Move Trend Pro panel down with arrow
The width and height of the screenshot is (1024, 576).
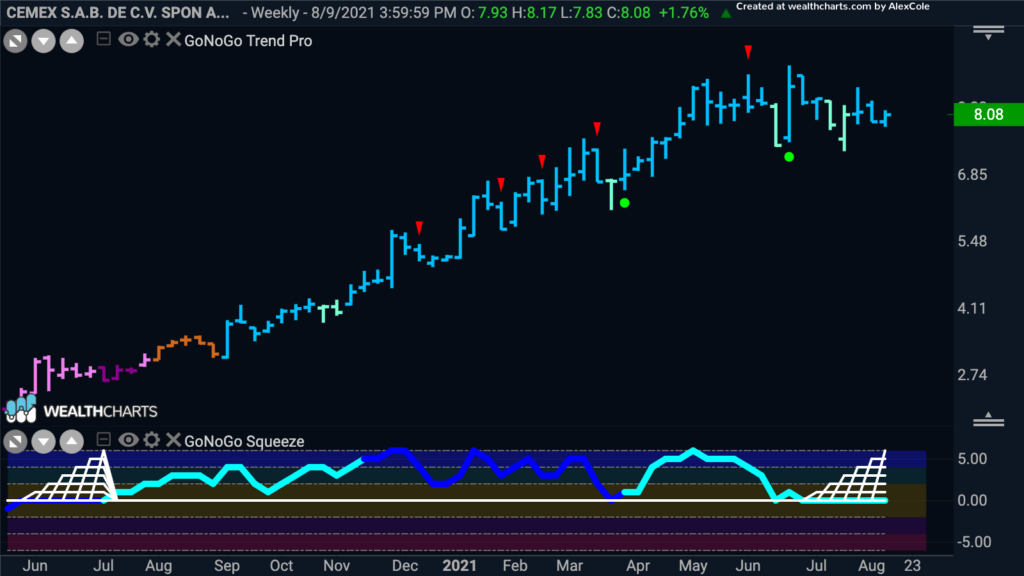tap(44, 42)
